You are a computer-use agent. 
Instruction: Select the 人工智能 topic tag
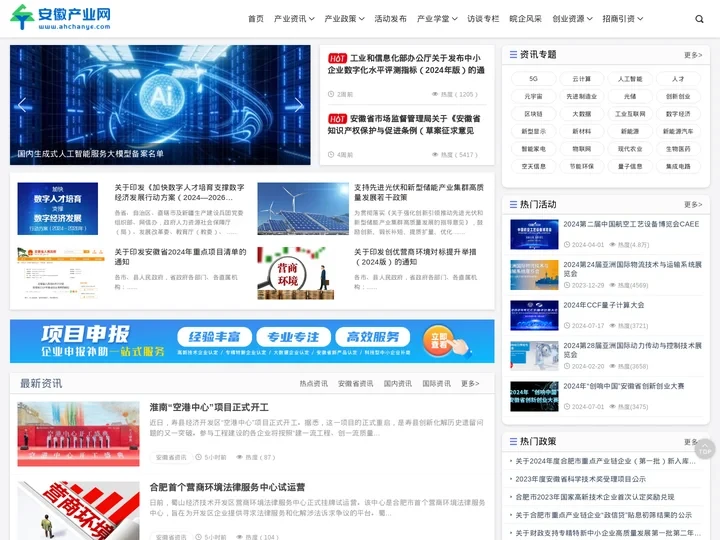point(630,79)
